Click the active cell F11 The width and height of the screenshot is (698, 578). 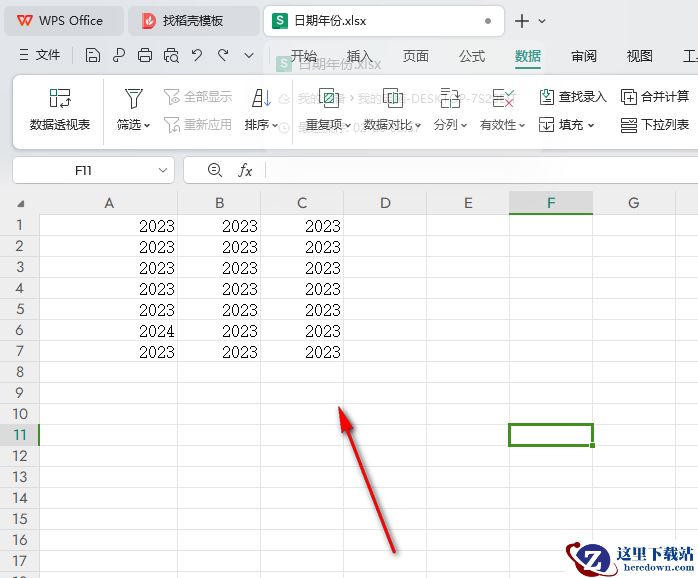pyautogui.click(x=551, y=435)
